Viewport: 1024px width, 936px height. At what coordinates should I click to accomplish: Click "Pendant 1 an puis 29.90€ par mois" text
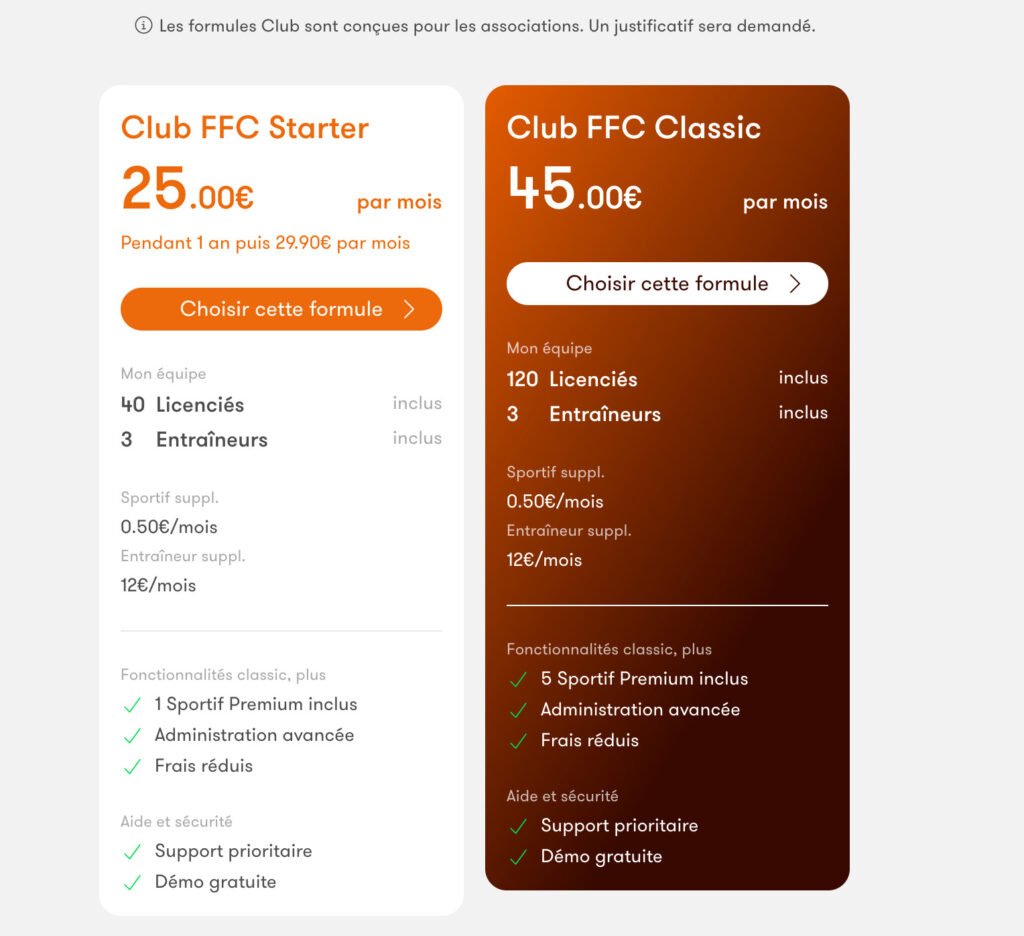point(265,243)
